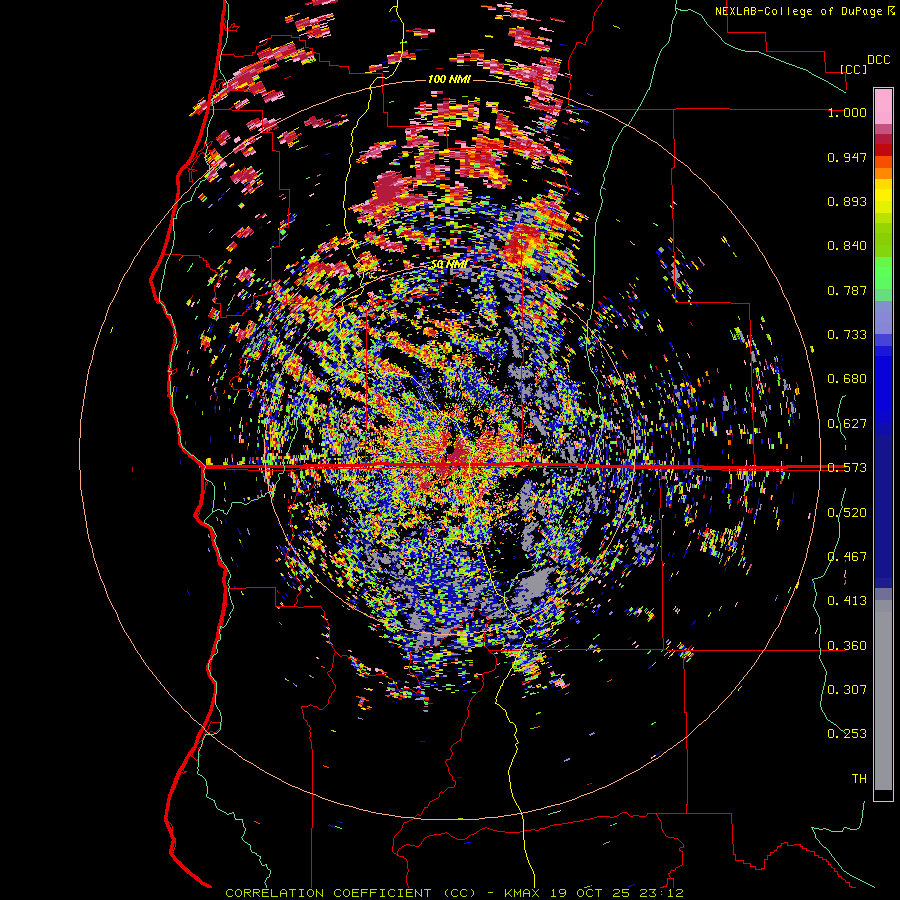Select the 0.893 color scale value
This screenshot has height=900, width=900.
click(x=847, y=201)
